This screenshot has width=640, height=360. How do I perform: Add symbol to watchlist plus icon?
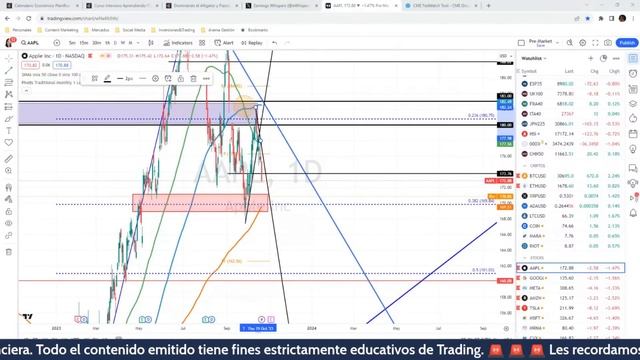pyautogui.click(x=591, y=58)
